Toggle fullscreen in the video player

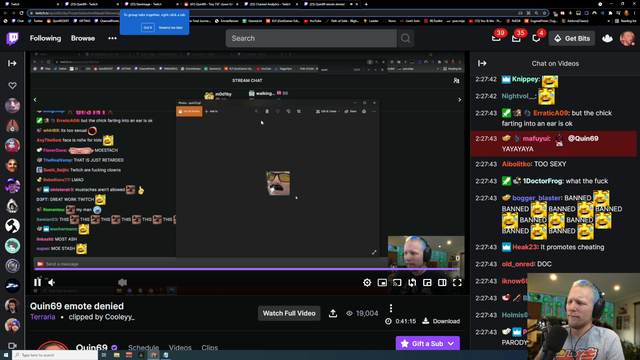pyautogui.click(x=457, y=282)
